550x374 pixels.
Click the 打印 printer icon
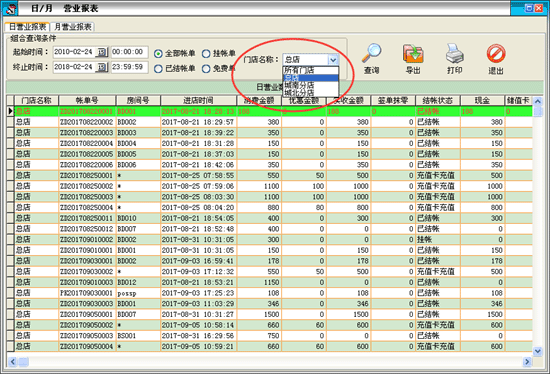click(455, 53)
